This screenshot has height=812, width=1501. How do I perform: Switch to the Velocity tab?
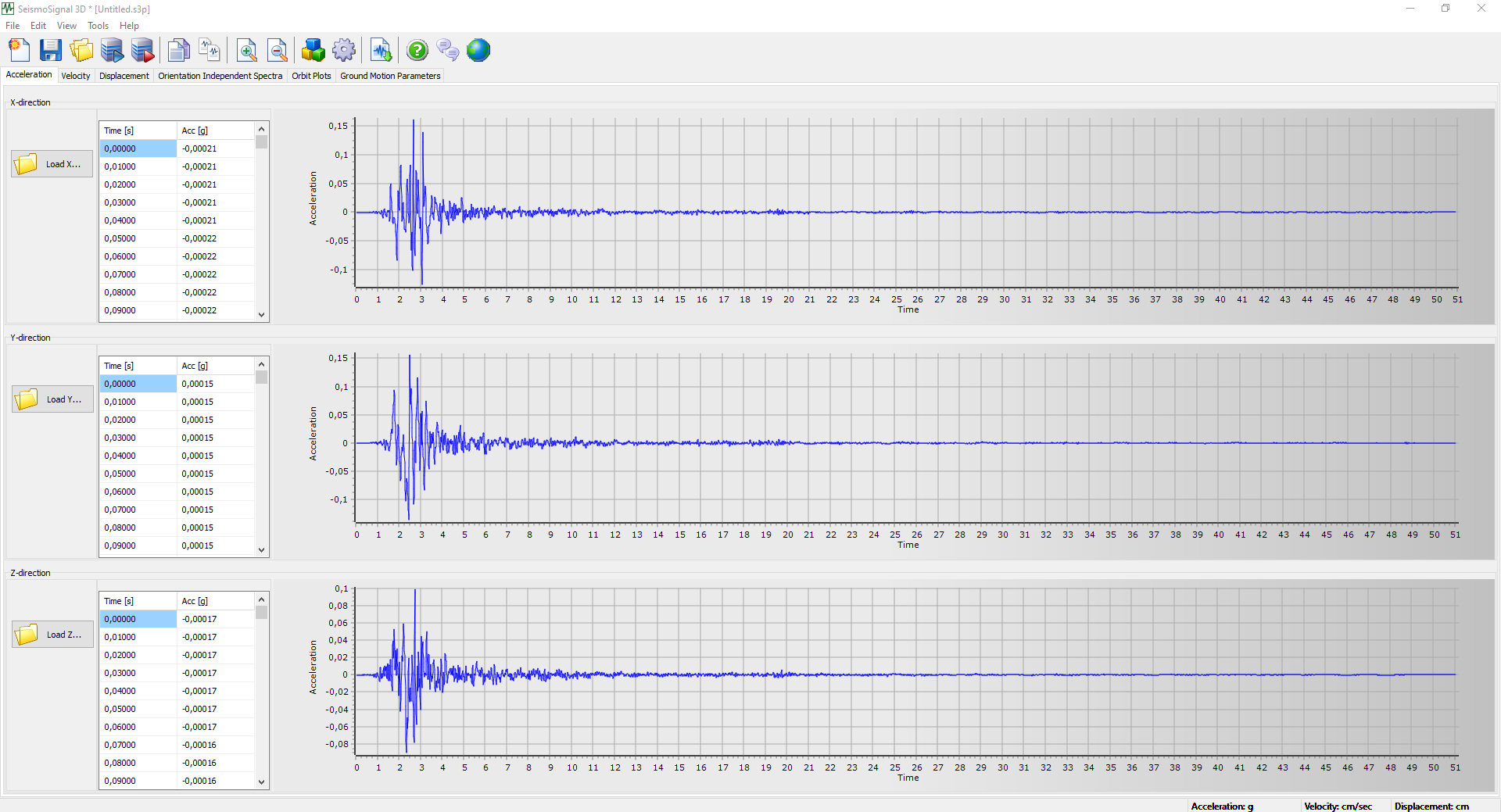[x=76, y=76]
